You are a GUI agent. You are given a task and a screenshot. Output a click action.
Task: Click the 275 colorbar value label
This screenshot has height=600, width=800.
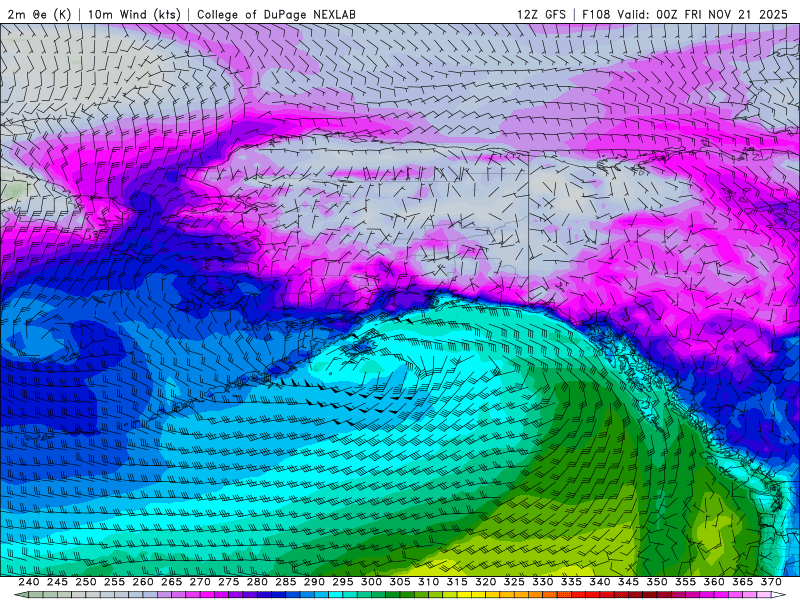(x=229, y=582)
